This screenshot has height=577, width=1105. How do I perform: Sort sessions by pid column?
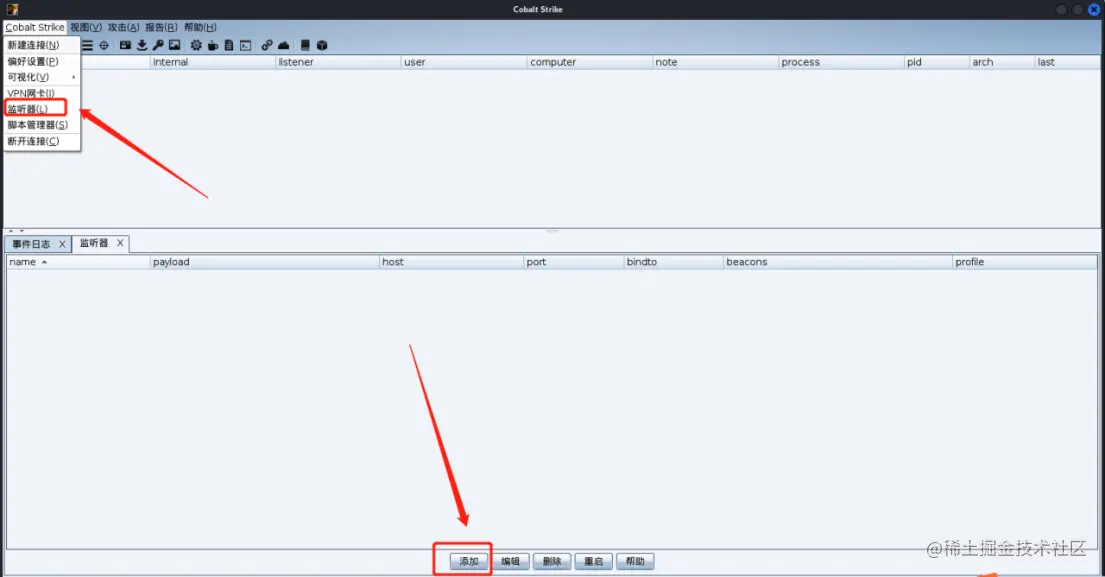pos(937,62)
